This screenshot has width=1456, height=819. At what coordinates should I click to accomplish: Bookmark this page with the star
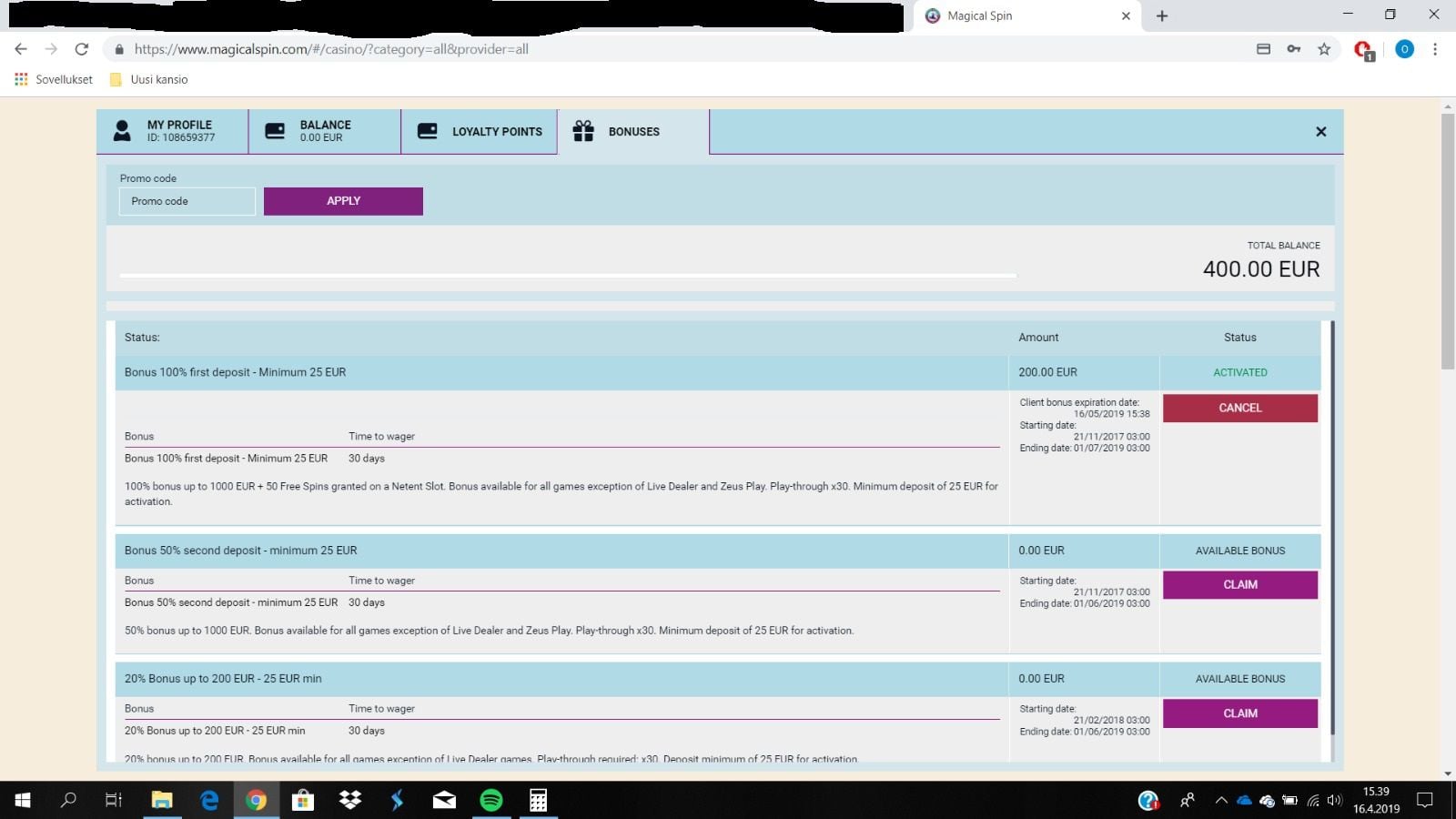(x=1324, y=49)
